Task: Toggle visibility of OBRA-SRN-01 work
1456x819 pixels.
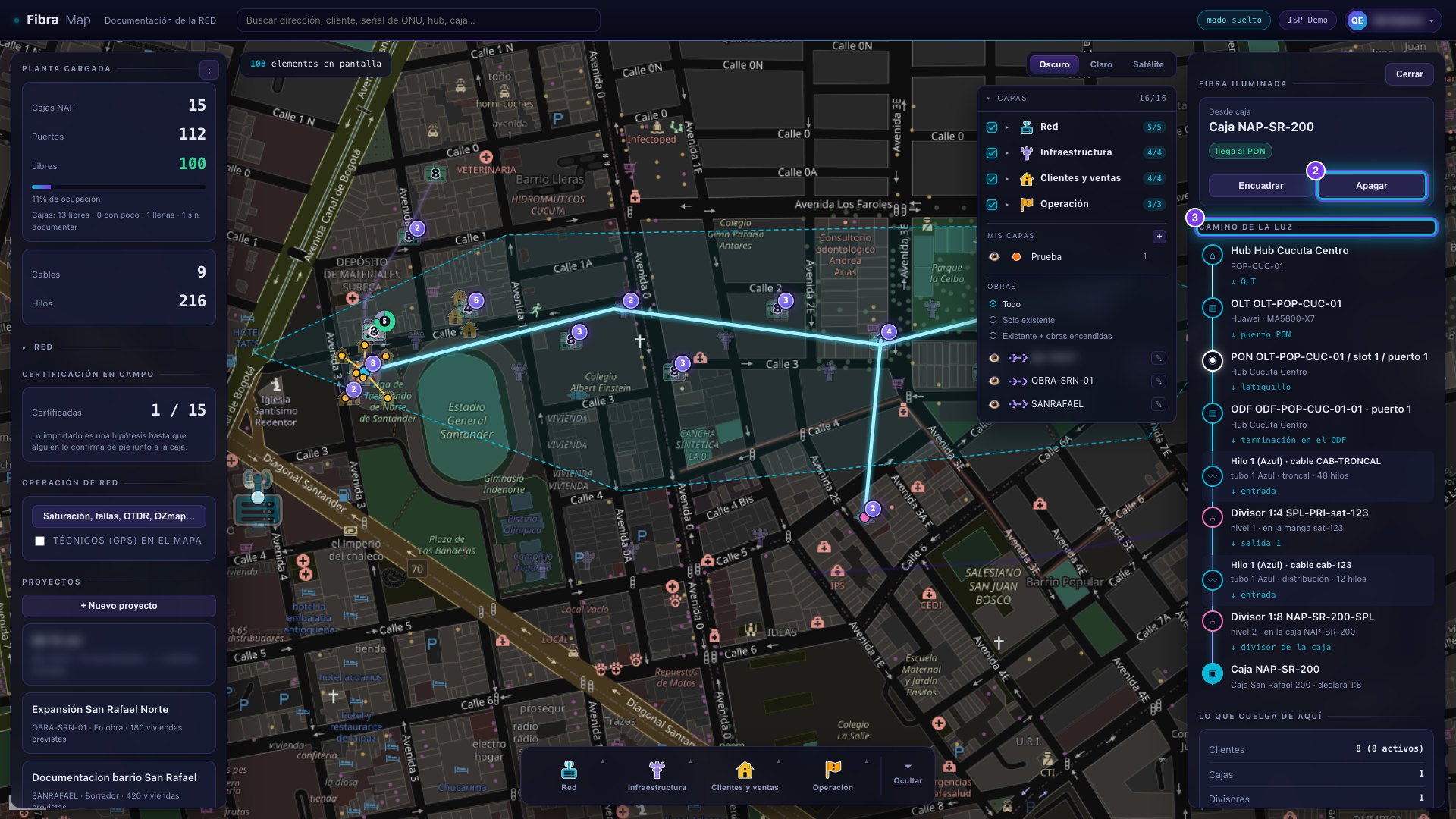Action: pos(994,381)
